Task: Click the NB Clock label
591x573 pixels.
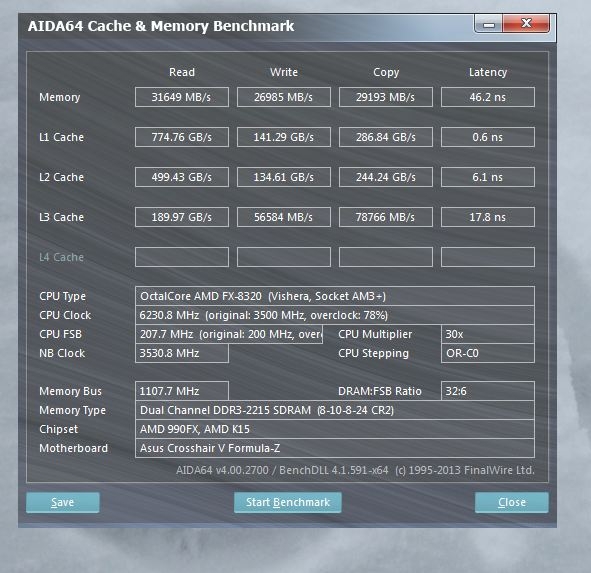Action: click(62, 353)
